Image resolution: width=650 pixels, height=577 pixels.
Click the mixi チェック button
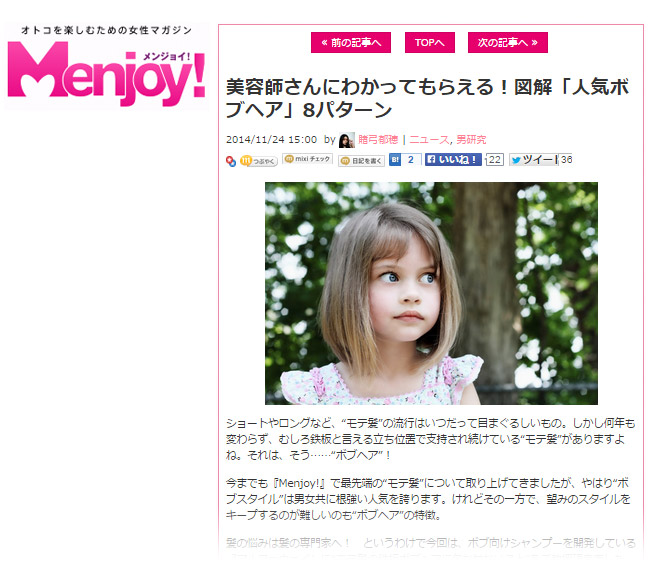coord(307,159)
